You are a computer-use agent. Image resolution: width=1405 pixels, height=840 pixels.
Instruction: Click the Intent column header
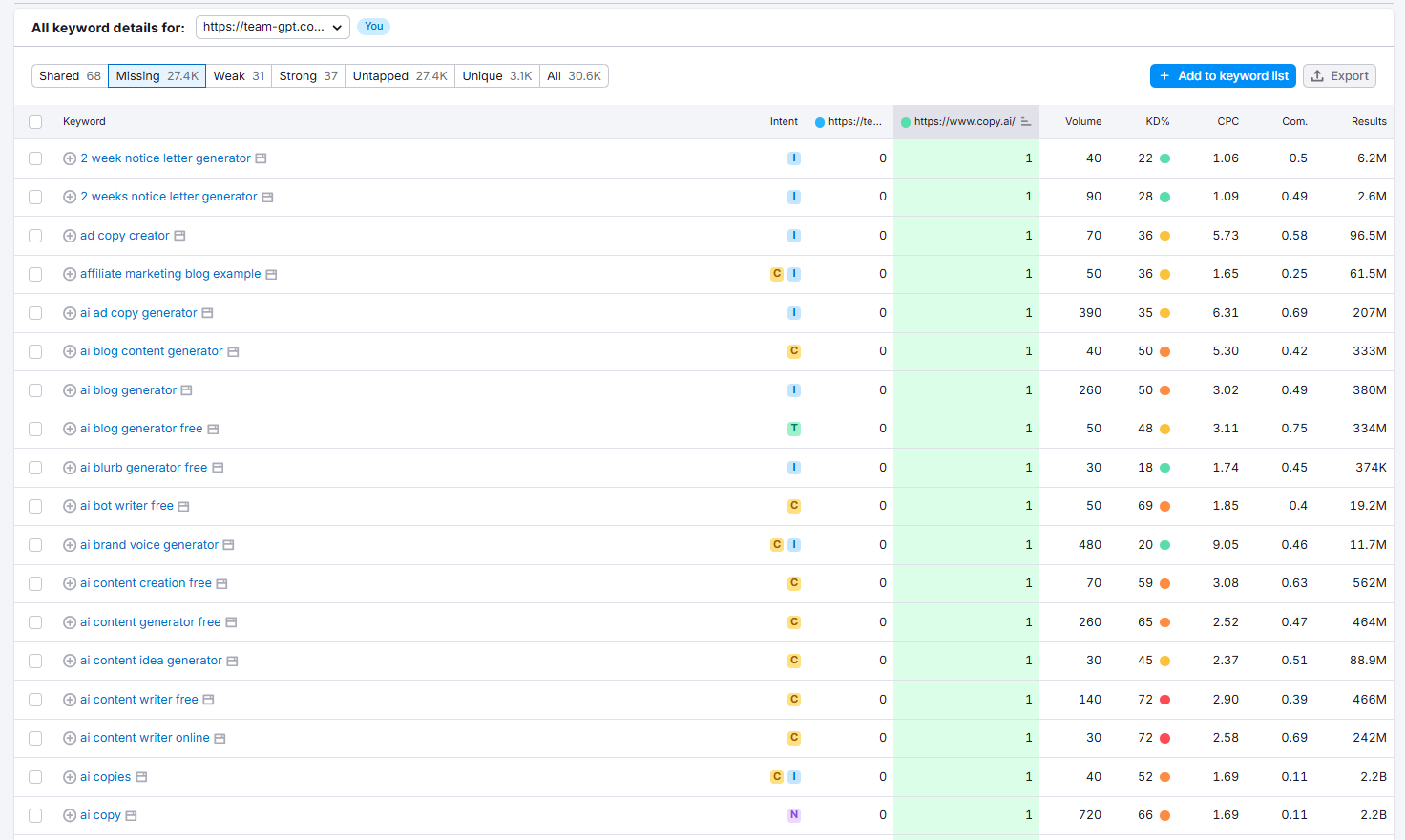(784, 121)
